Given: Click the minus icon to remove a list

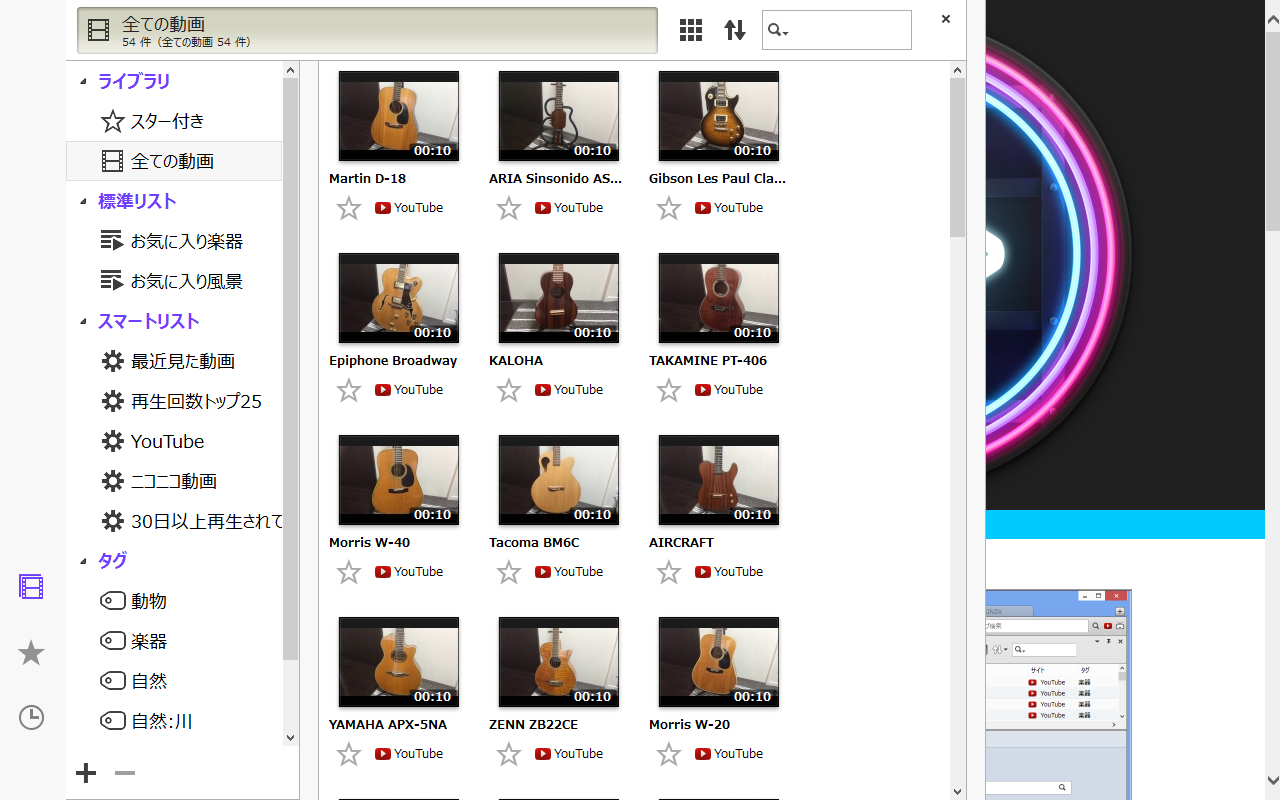Looking at the screenshot, I should (125, 773).
